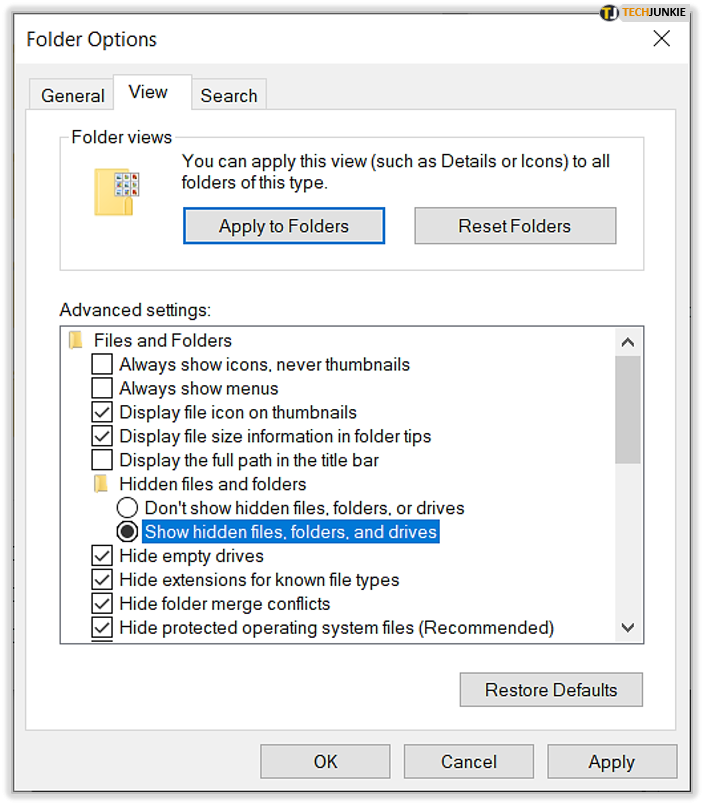Toggle the Always show menus checkbox

(102, 388)
